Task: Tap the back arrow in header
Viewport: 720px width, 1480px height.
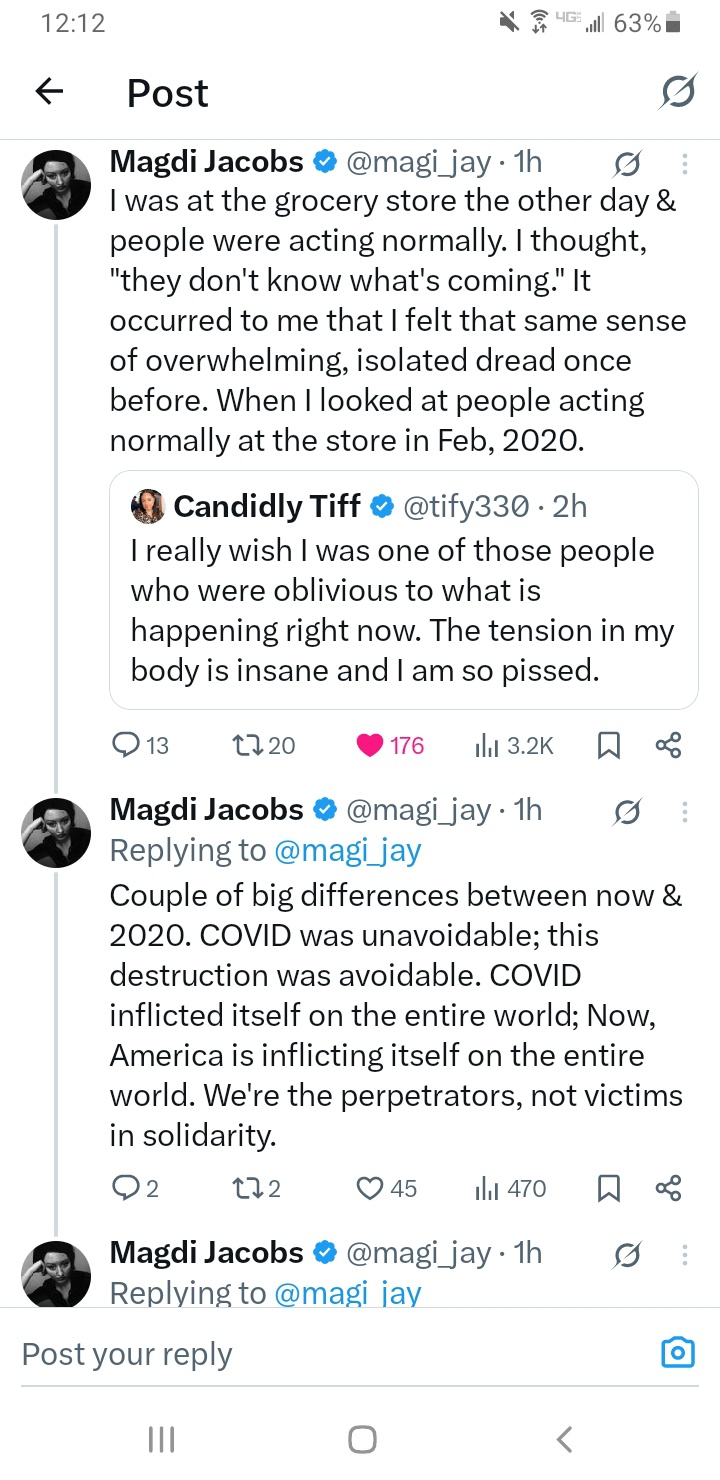Action: pyautogui.click(x=49, y=93)
